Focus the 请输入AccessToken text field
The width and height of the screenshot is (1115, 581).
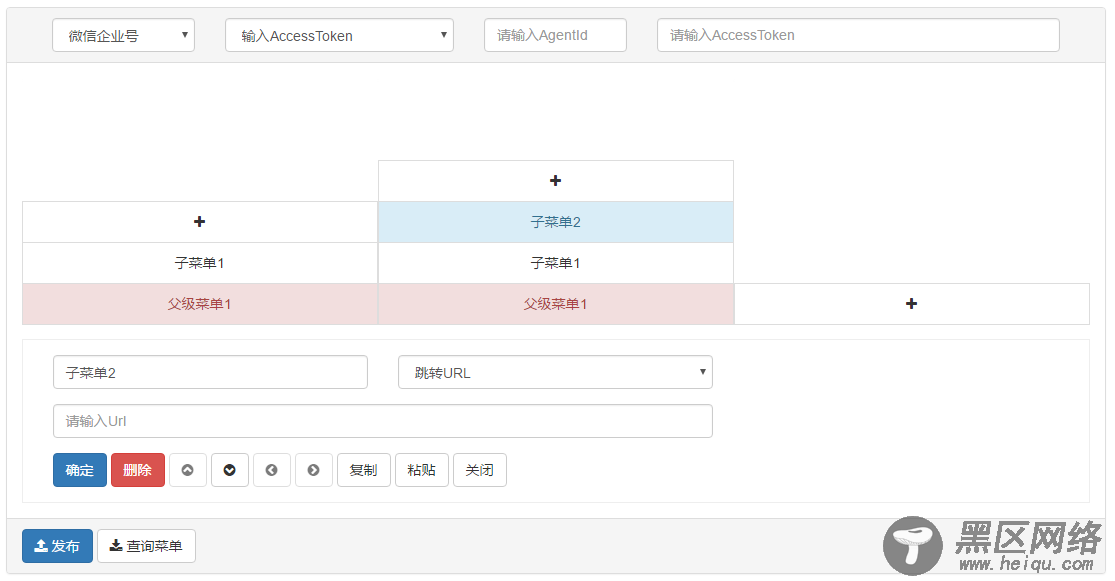(858, 36)
